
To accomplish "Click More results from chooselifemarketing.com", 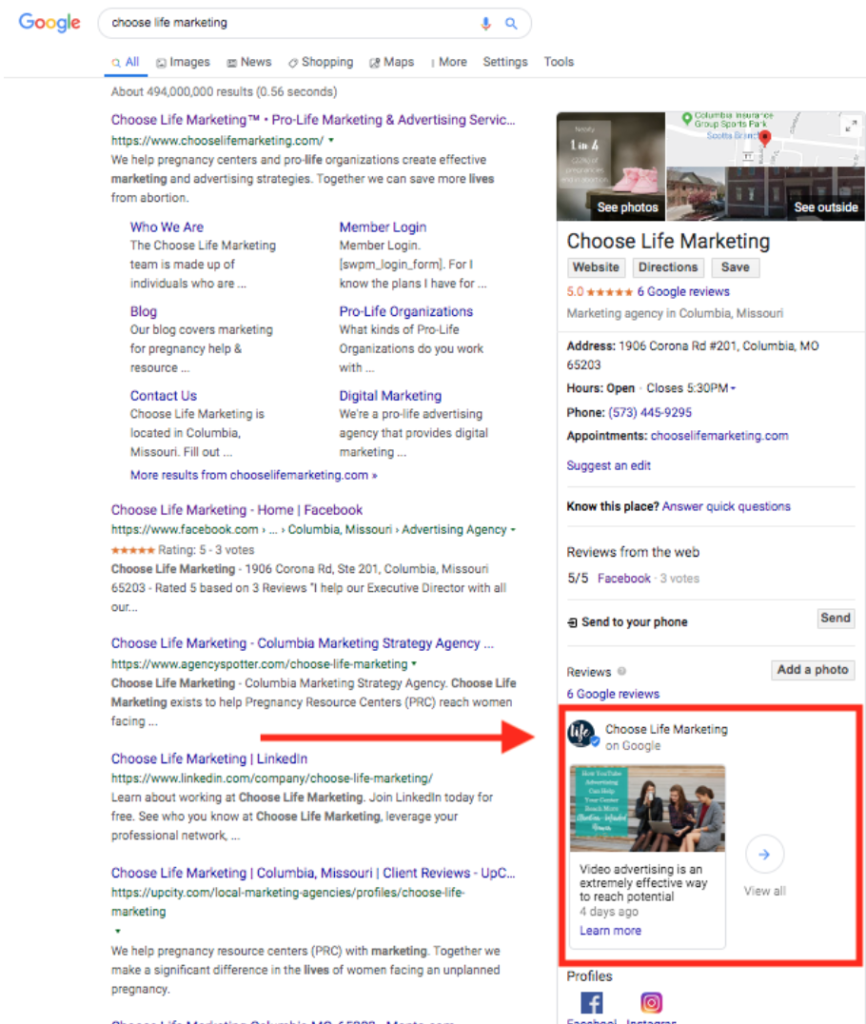I will [253, 475].
